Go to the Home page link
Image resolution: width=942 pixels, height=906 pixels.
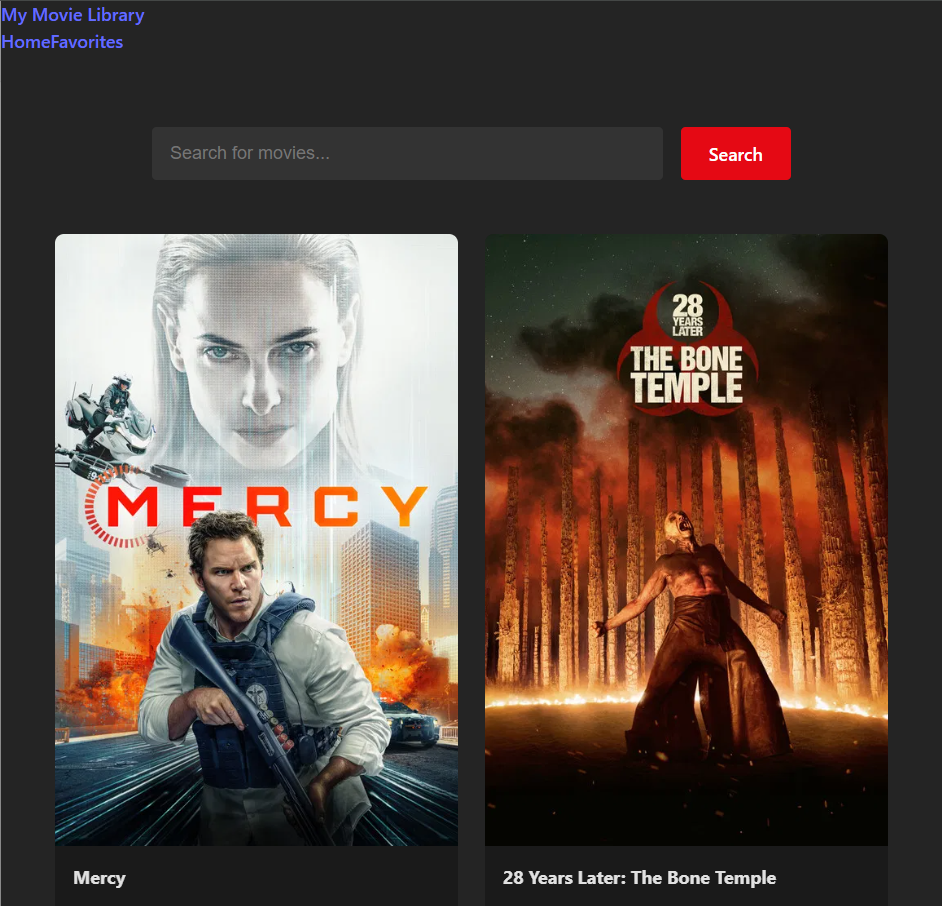pos(26,42)
